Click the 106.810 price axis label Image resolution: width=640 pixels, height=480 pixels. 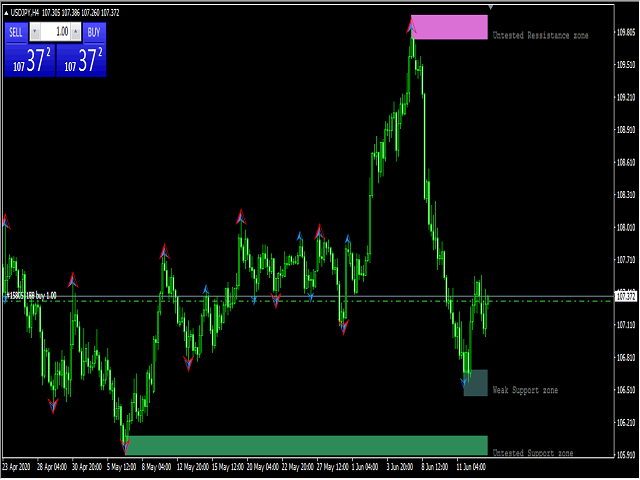(x=625, y=357)
